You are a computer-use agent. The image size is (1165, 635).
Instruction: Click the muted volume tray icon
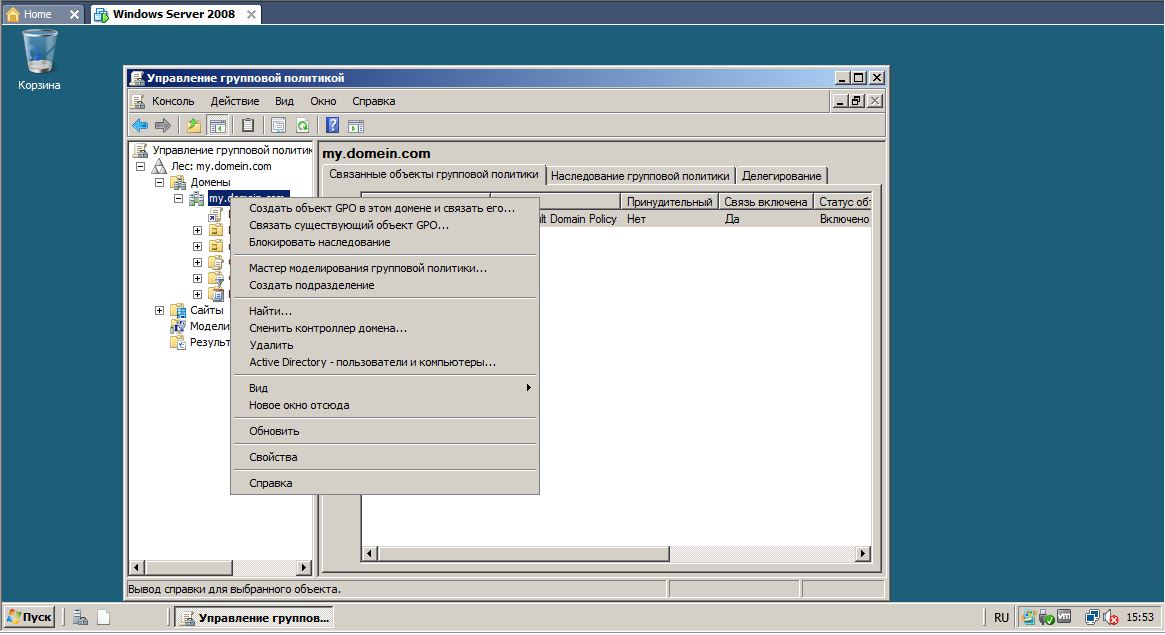click(x=1112, y=617)
